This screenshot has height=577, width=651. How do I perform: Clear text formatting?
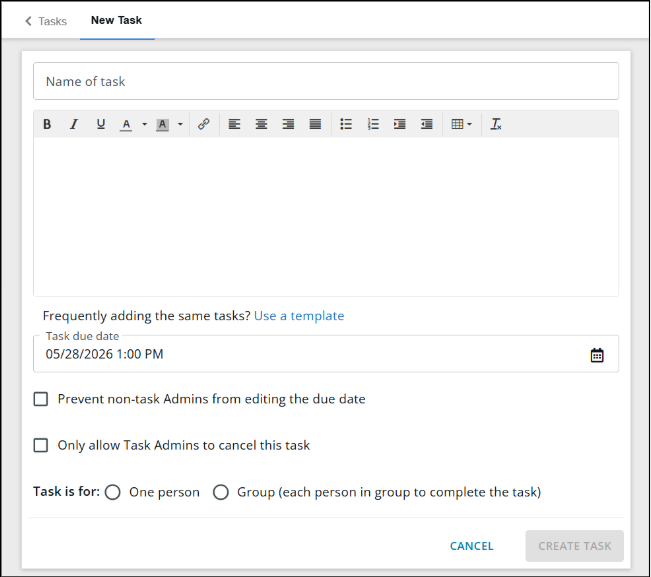pos(496,124)
